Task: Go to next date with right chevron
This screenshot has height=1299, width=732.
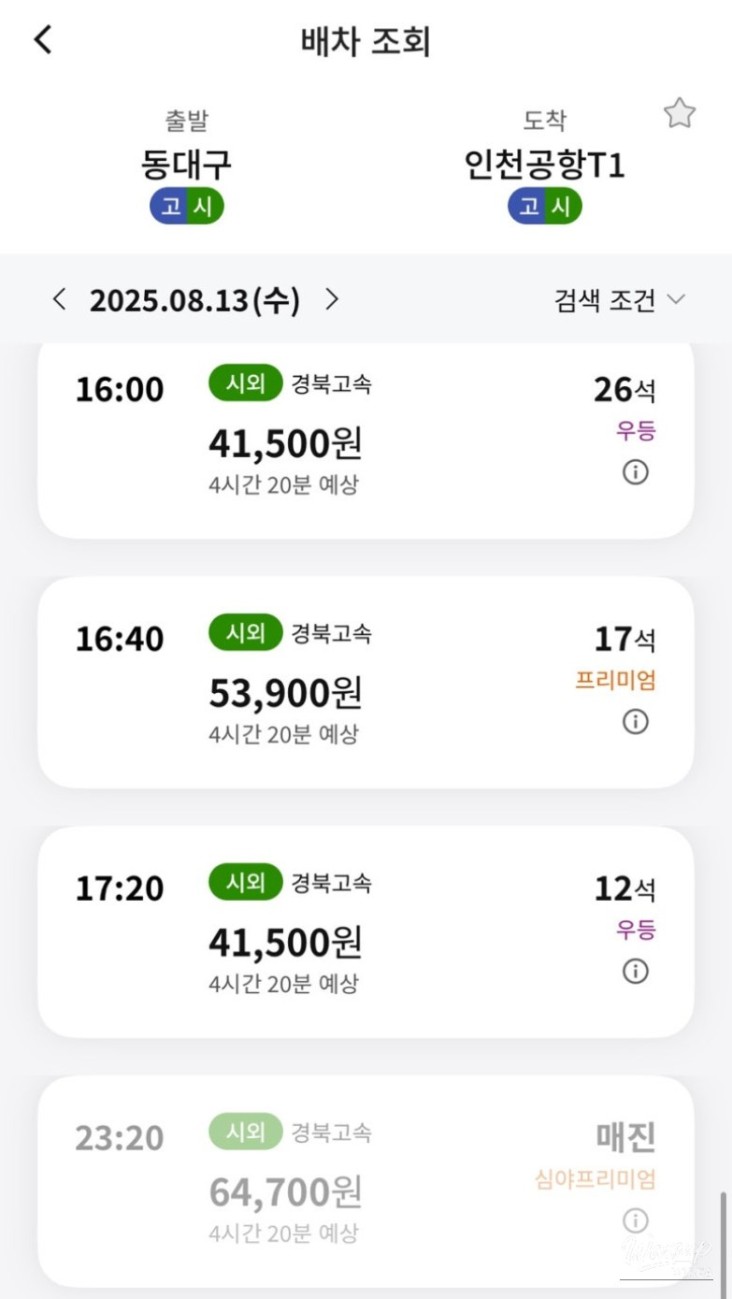Action: coord(333,300)
